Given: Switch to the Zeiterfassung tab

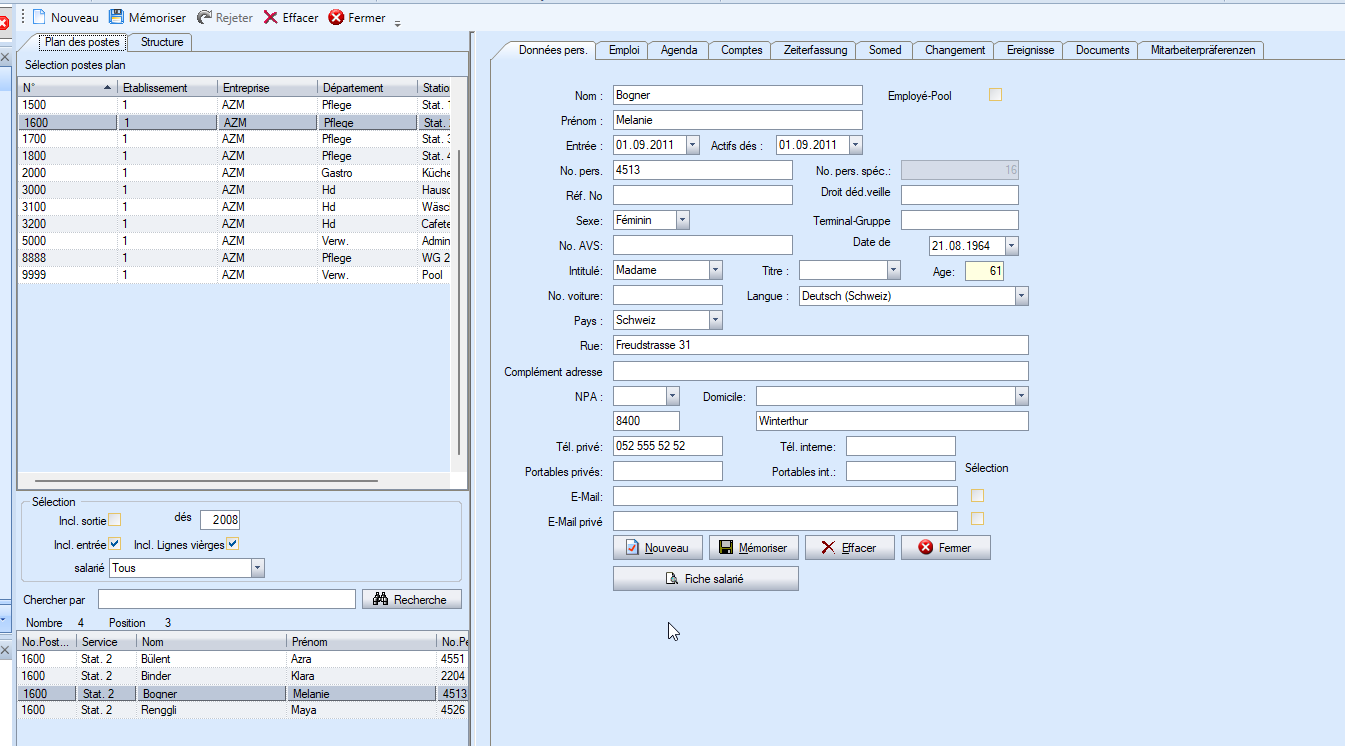Looking at the screenshot, I should pyautogui.click(x=815, y=50).
